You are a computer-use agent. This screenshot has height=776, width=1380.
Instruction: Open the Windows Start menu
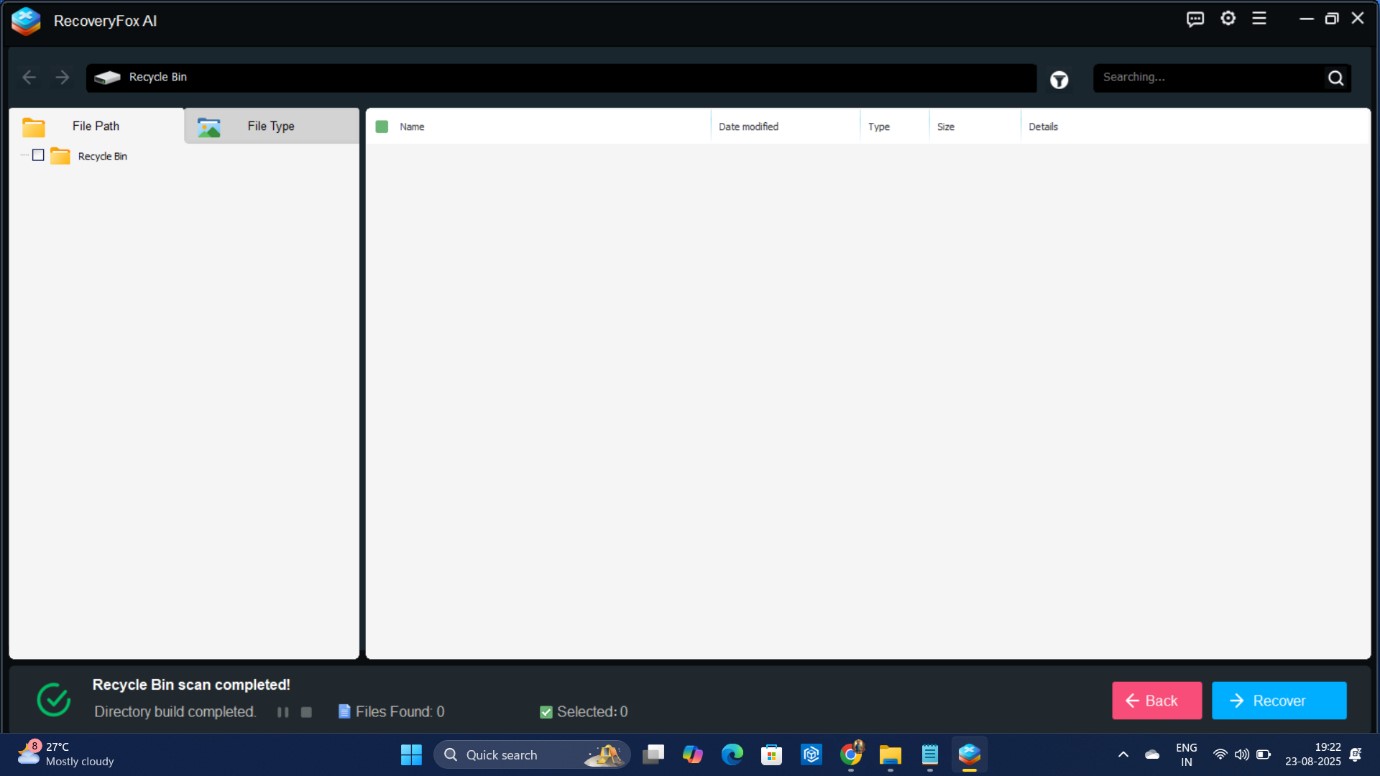click(411, 755)
